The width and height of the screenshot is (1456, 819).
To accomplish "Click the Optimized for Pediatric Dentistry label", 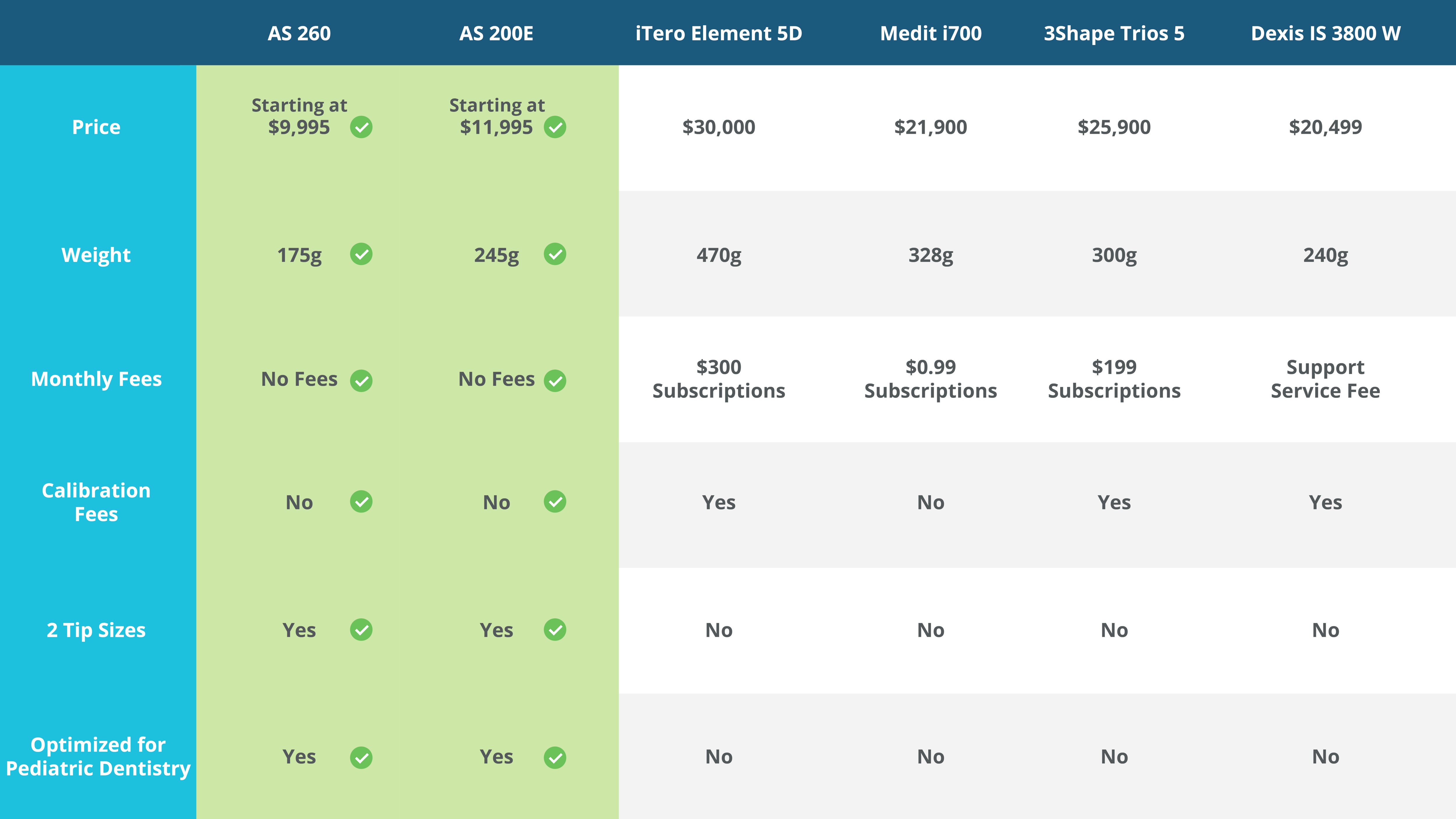I will click(98, 756).
